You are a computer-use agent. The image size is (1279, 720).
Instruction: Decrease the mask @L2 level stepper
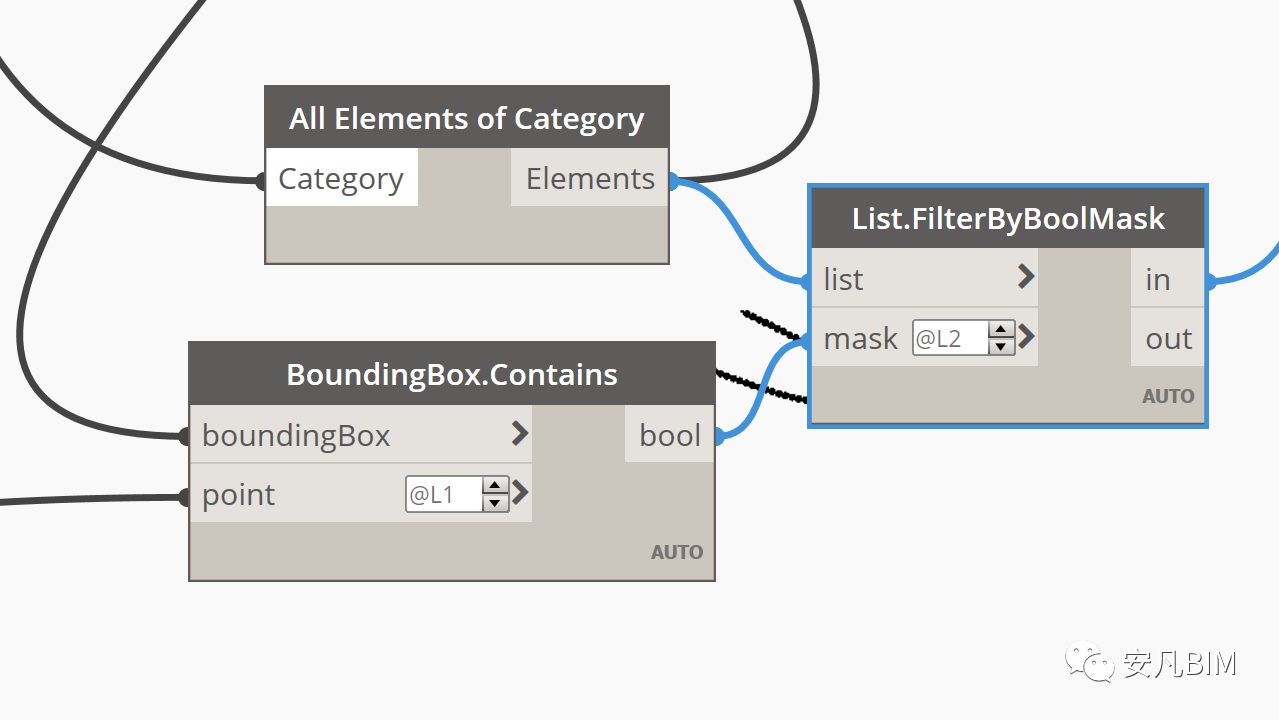pyautogui.click(x=1001, y=346)
